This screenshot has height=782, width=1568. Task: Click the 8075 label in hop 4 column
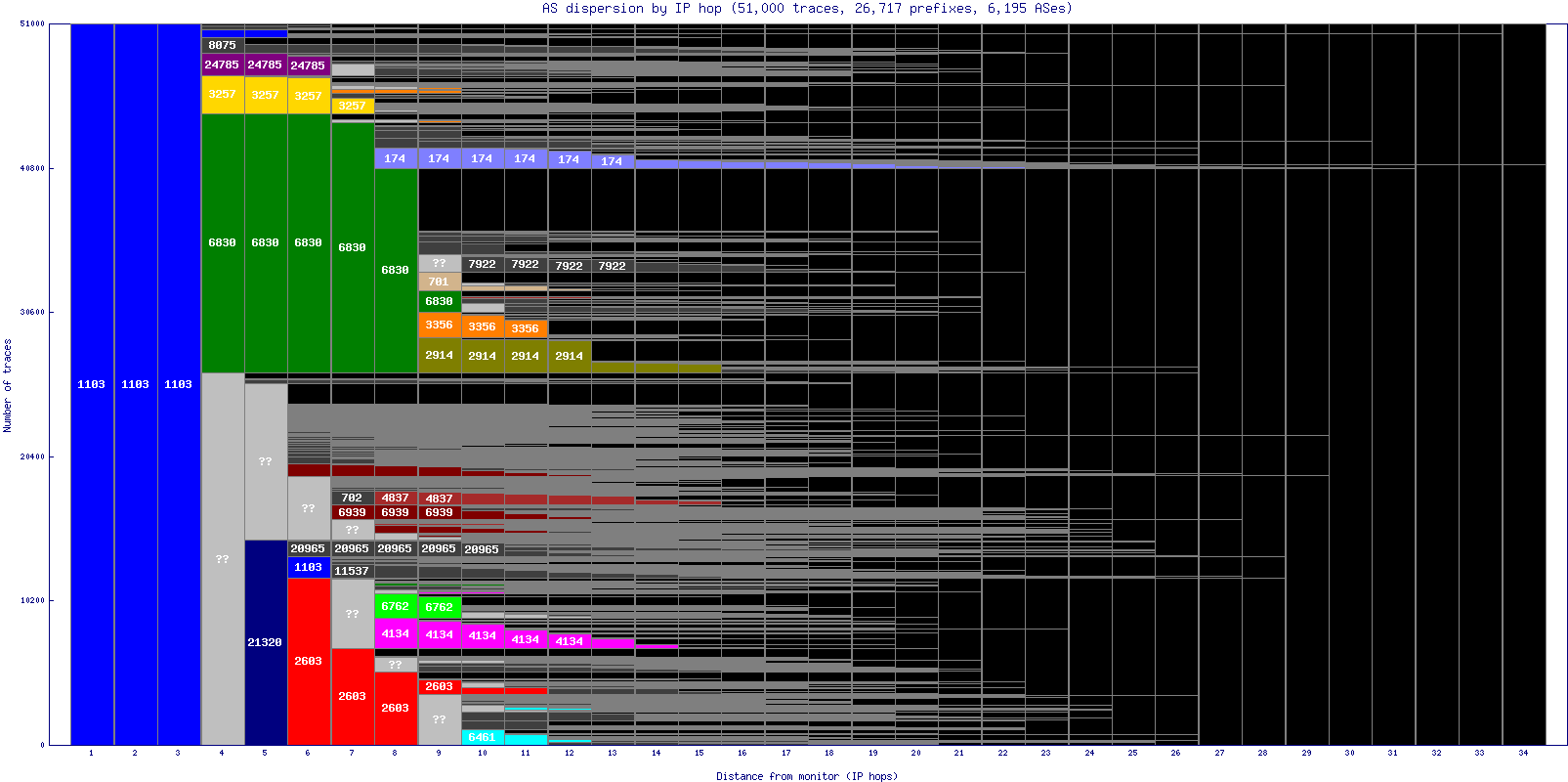(222, 45)
